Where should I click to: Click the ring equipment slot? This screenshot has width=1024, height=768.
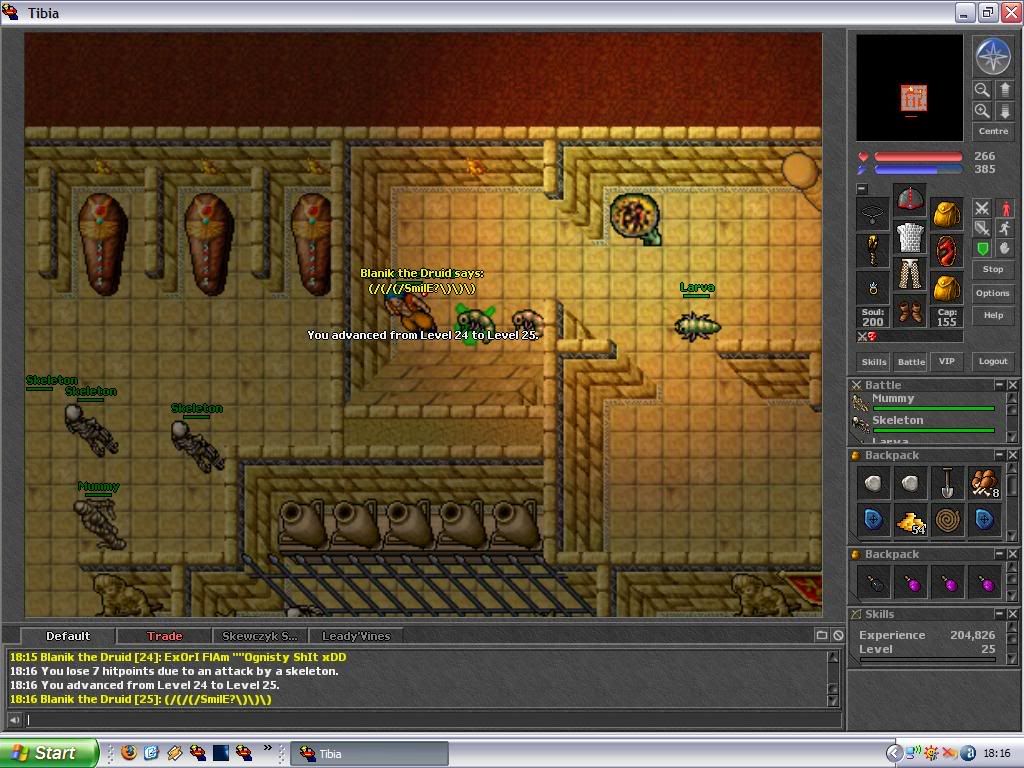coord(872,288)
